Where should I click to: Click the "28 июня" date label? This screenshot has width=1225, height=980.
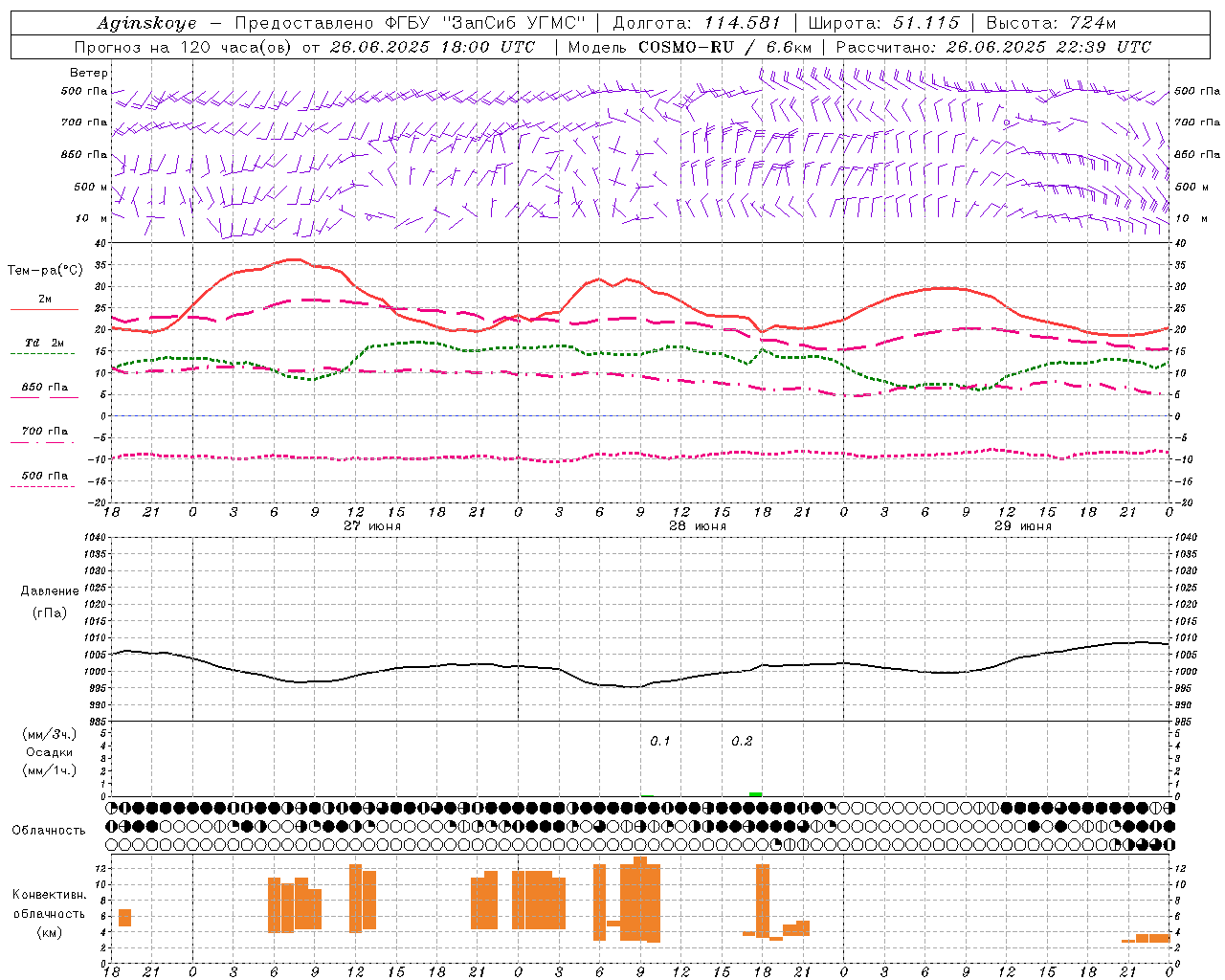tap(697, 526)
